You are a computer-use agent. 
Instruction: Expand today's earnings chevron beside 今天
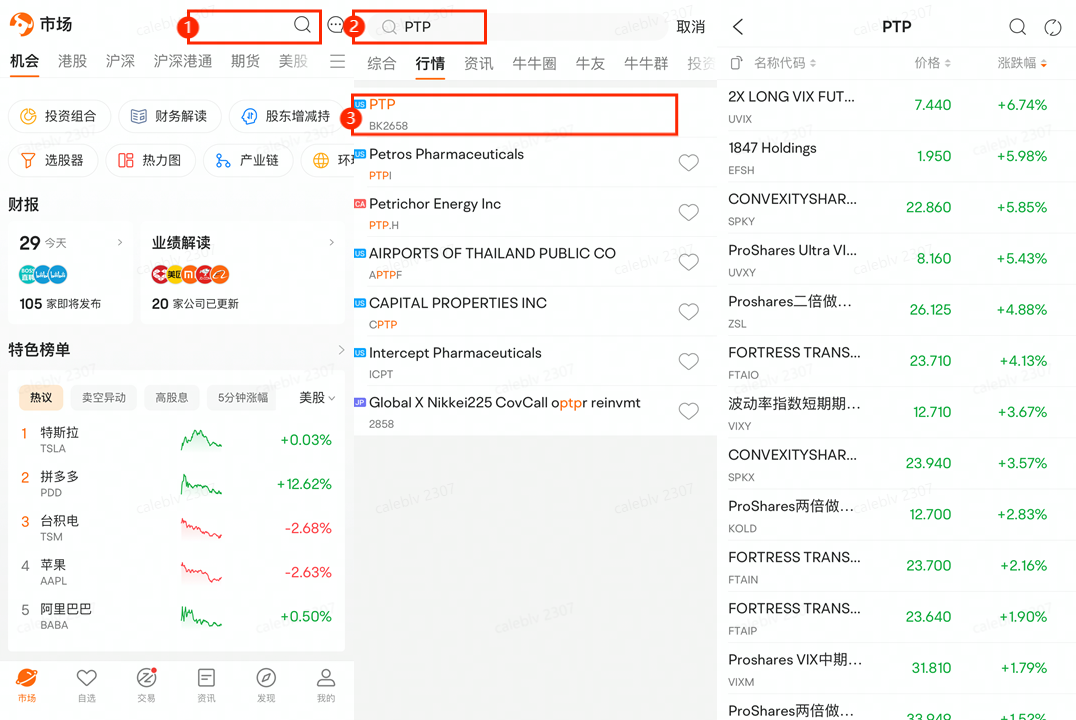pos(120,242)
